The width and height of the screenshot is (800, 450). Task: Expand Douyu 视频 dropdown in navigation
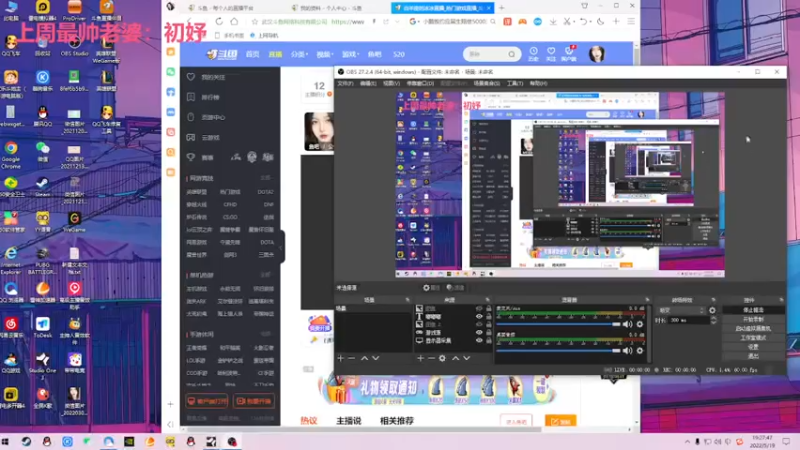[x=324, y=54]
